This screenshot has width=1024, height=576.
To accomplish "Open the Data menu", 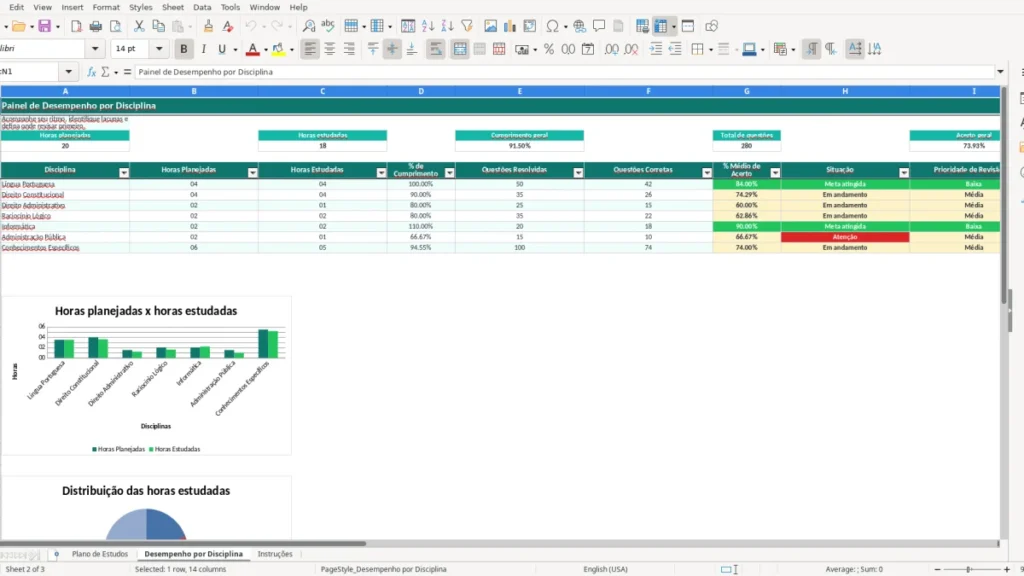I will point(202,7).
